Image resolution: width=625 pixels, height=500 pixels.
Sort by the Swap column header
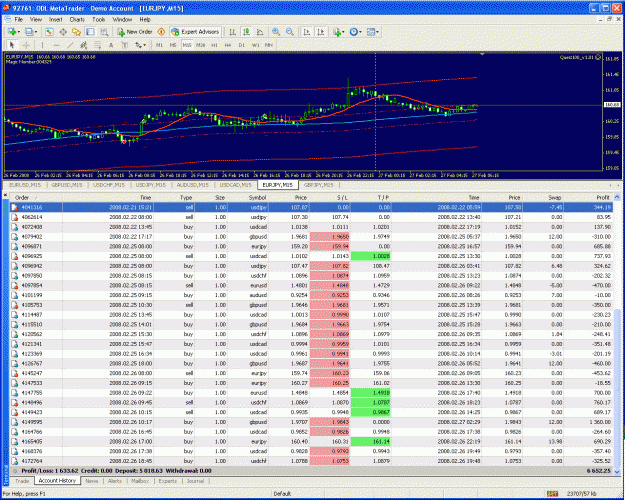pyautogui.click(x=544, y=197)
